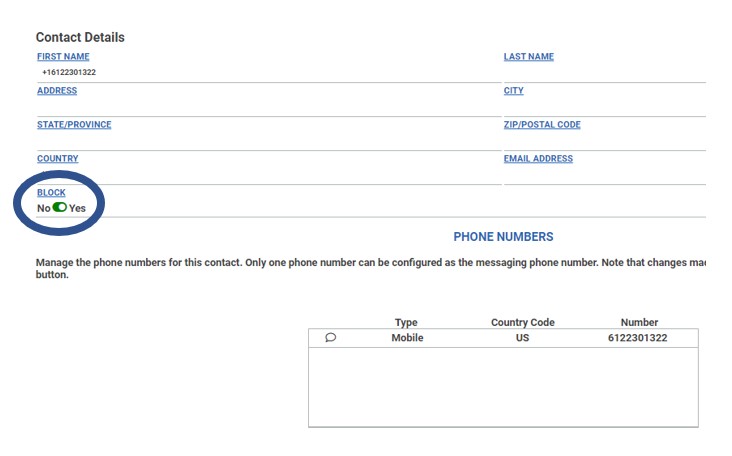Image resolution: width=732 pixels, height=456 pixels.
Task: Click into the Email Address field
Action: (x=604, y=175)
